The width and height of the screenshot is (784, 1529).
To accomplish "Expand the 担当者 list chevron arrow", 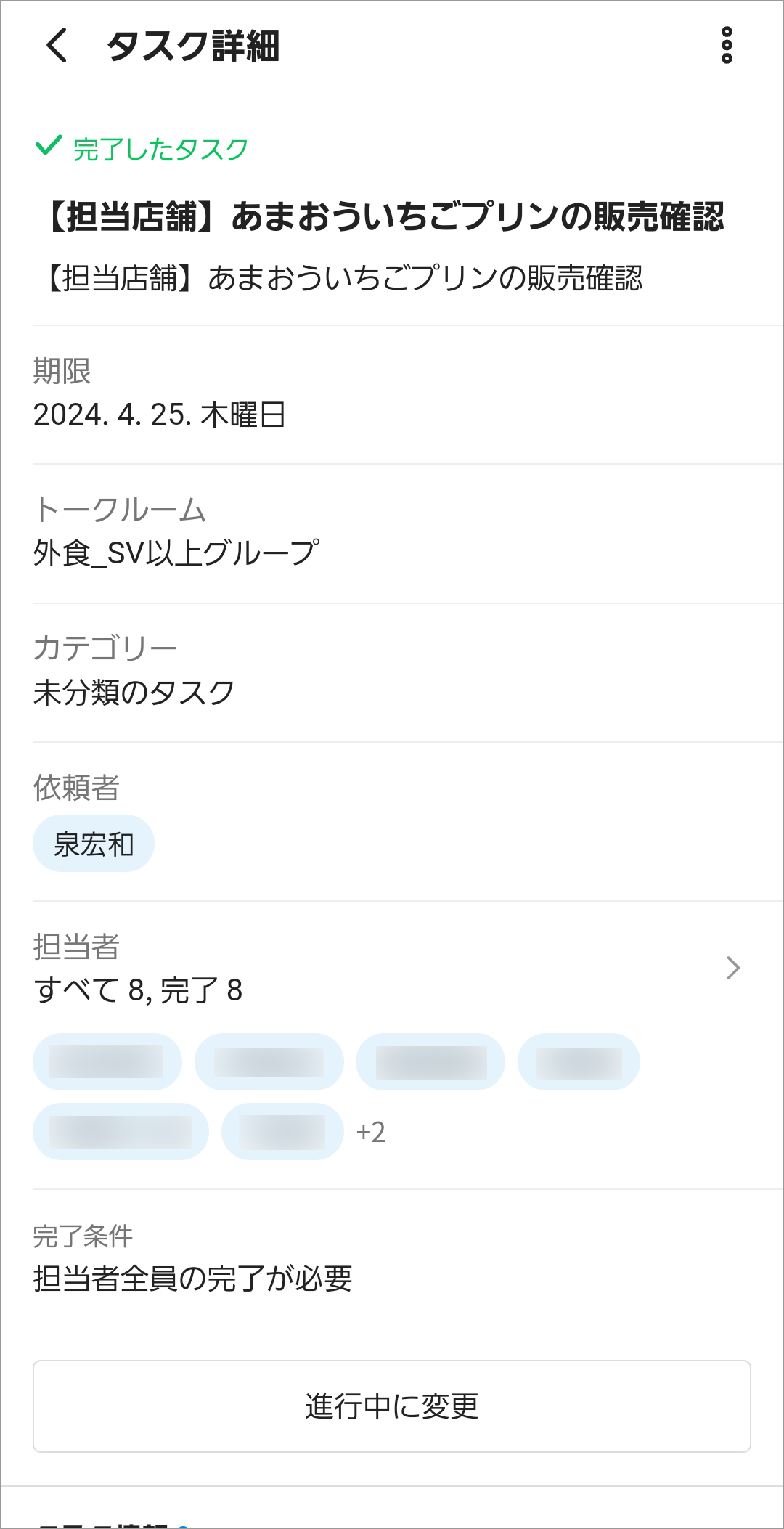I will click(x=732, y=968).
